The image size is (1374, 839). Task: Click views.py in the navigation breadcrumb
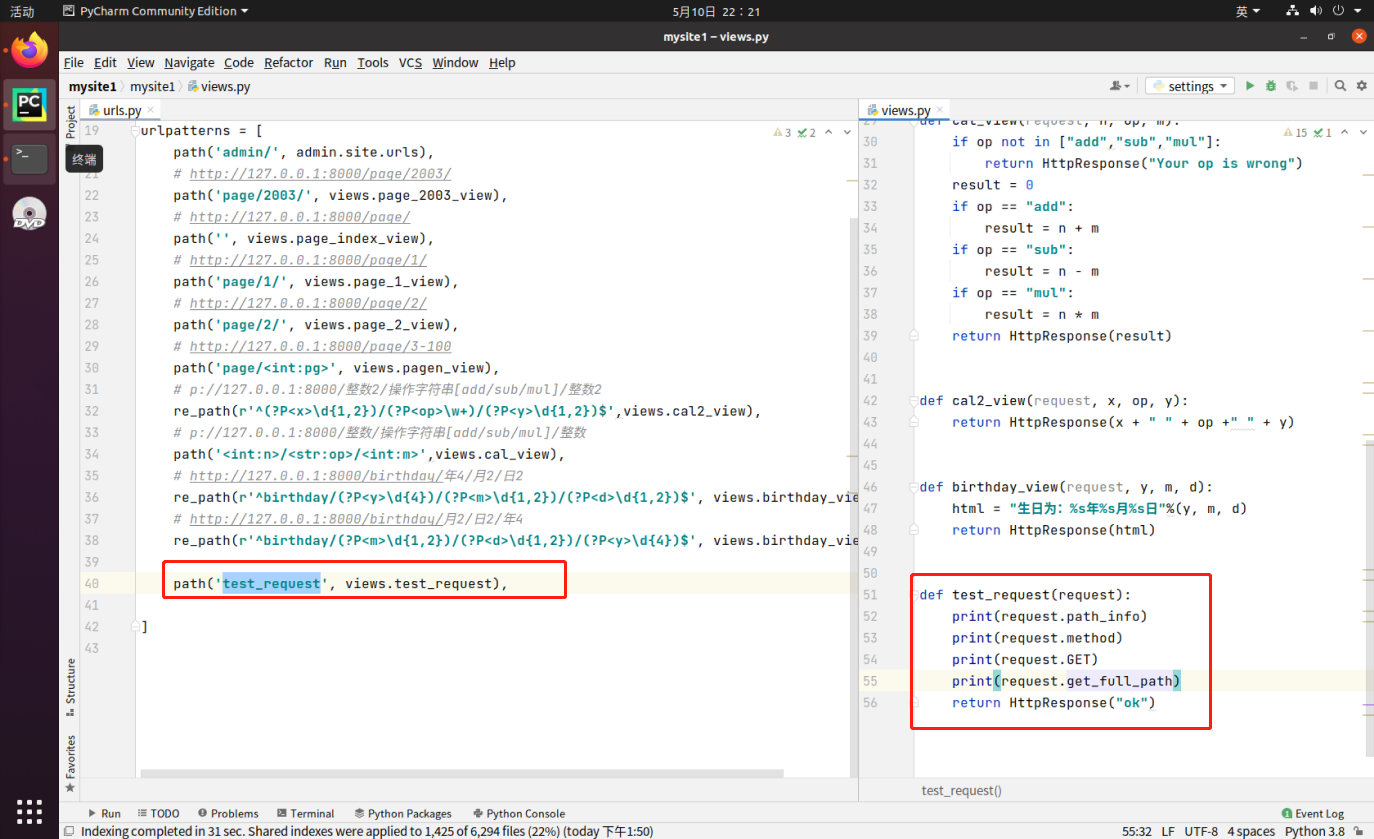[218, 87]
